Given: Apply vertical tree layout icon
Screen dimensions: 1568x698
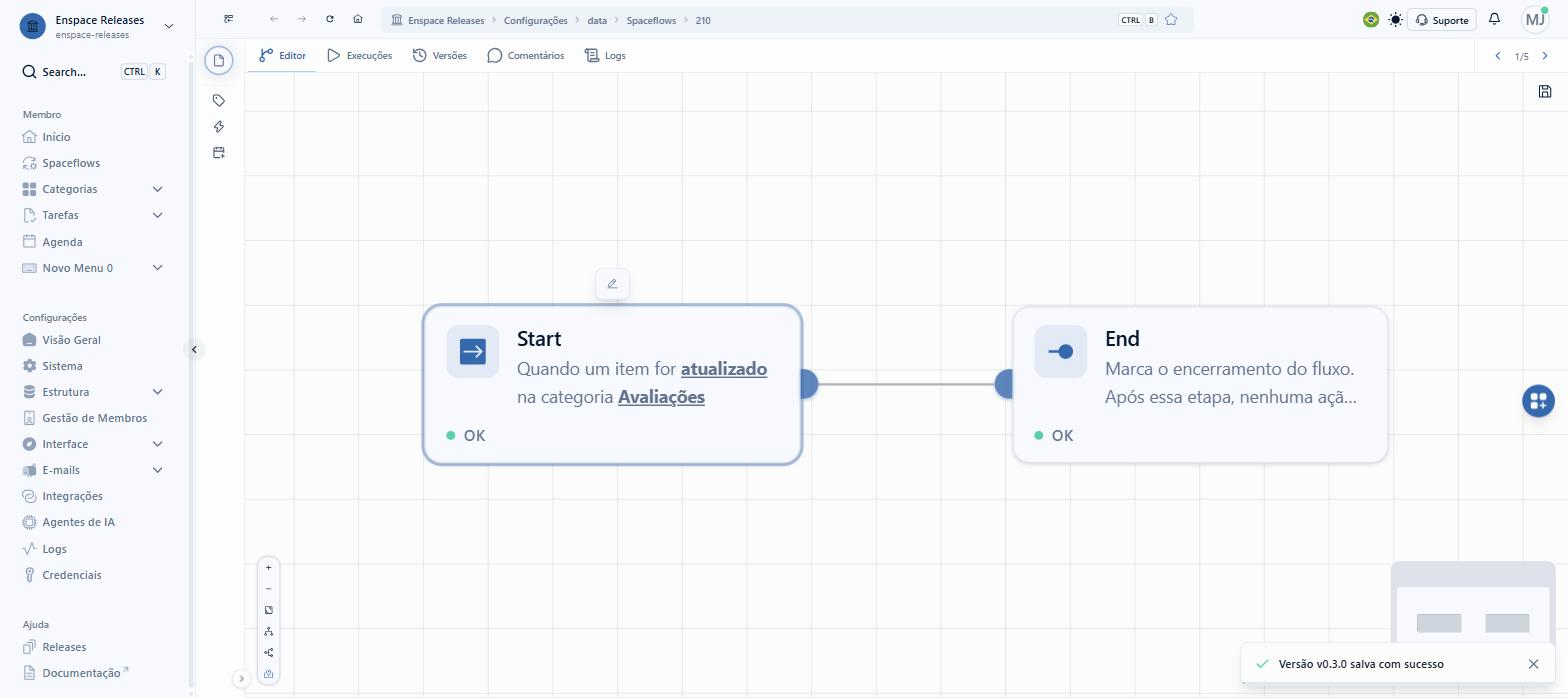Looking at the screenshot, I should (268, 631).
